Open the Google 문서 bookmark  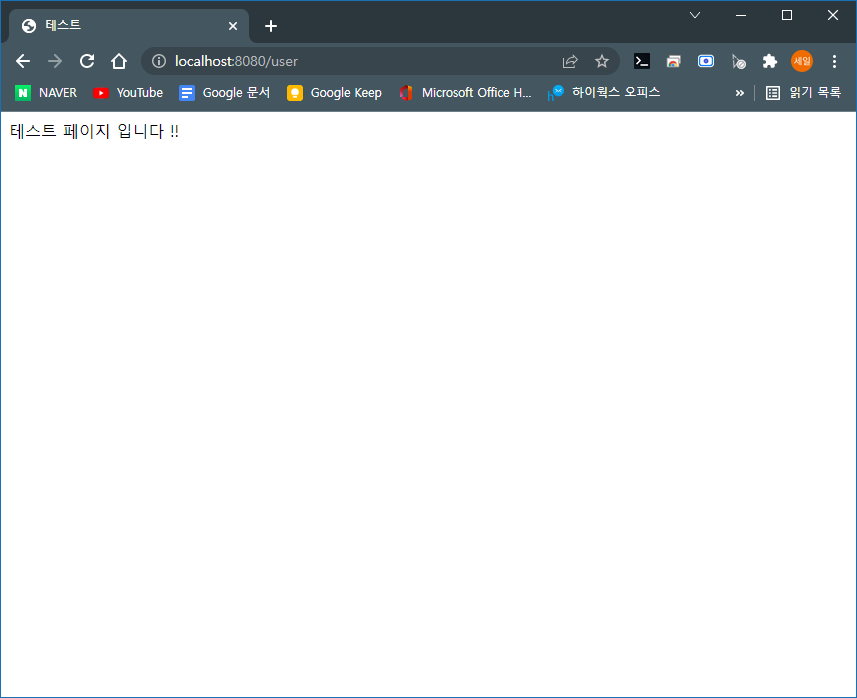point(225,93)
